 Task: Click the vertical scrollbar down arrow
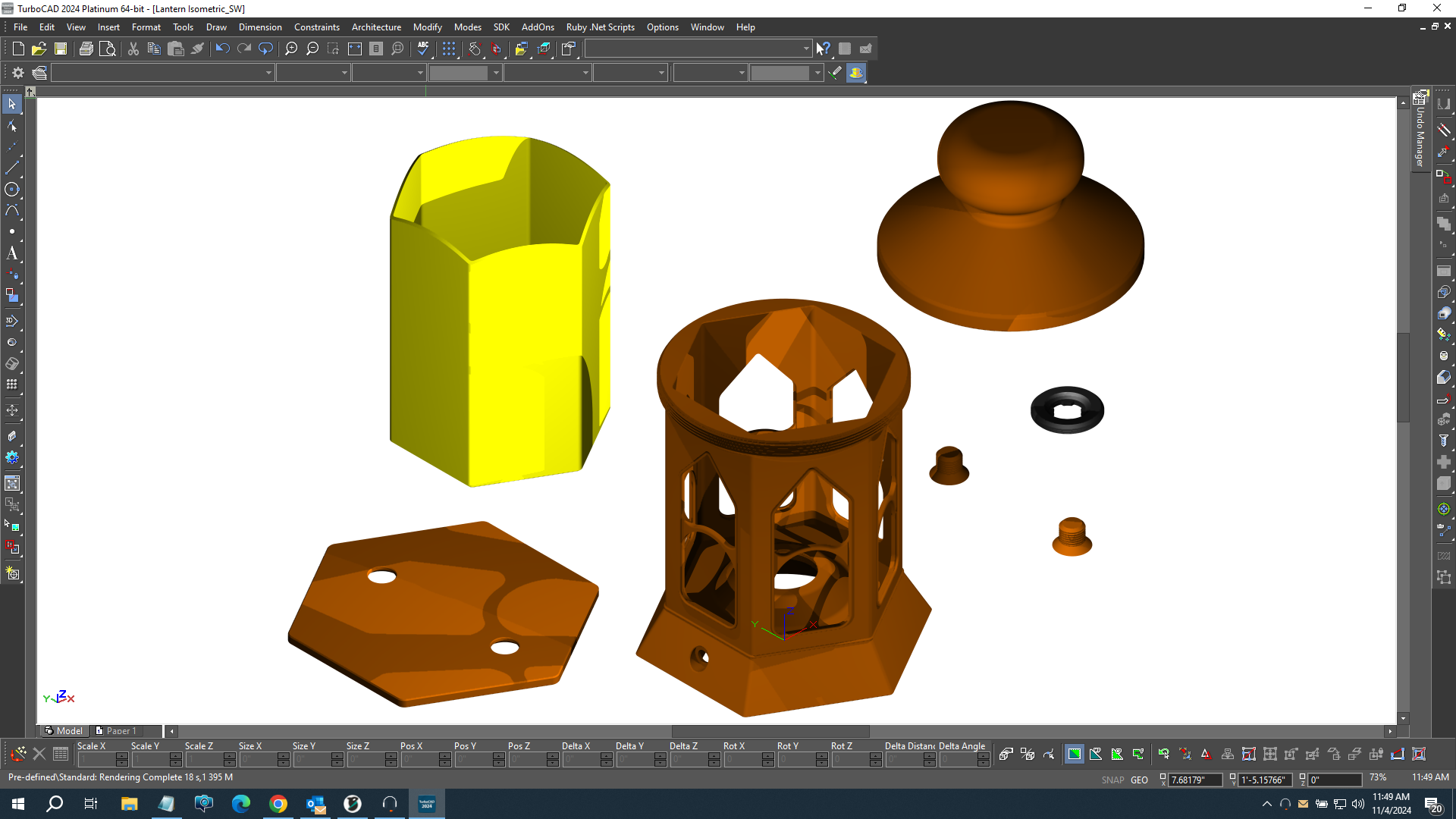coord(1404,718)
